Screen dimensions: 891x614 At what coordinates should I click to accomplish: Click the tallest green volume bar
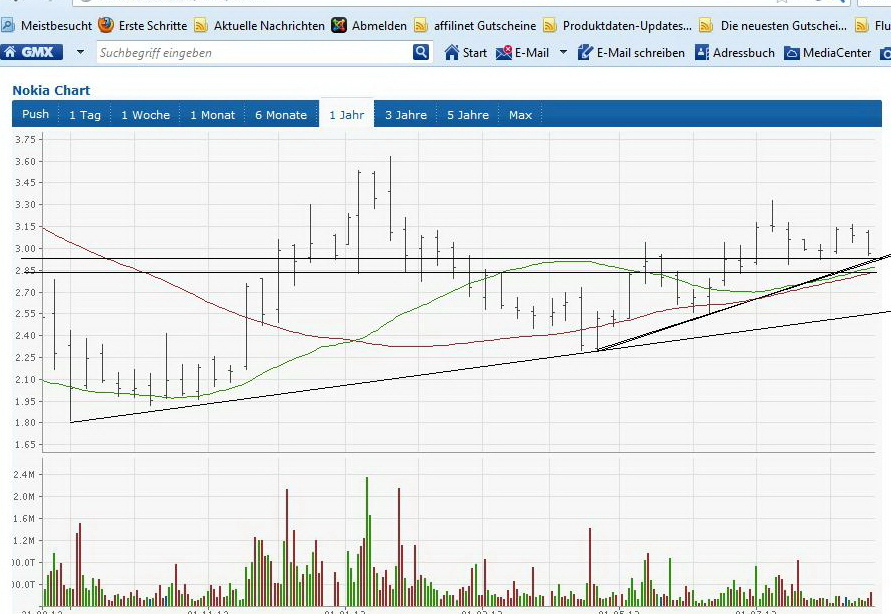[x=367, y=541]
